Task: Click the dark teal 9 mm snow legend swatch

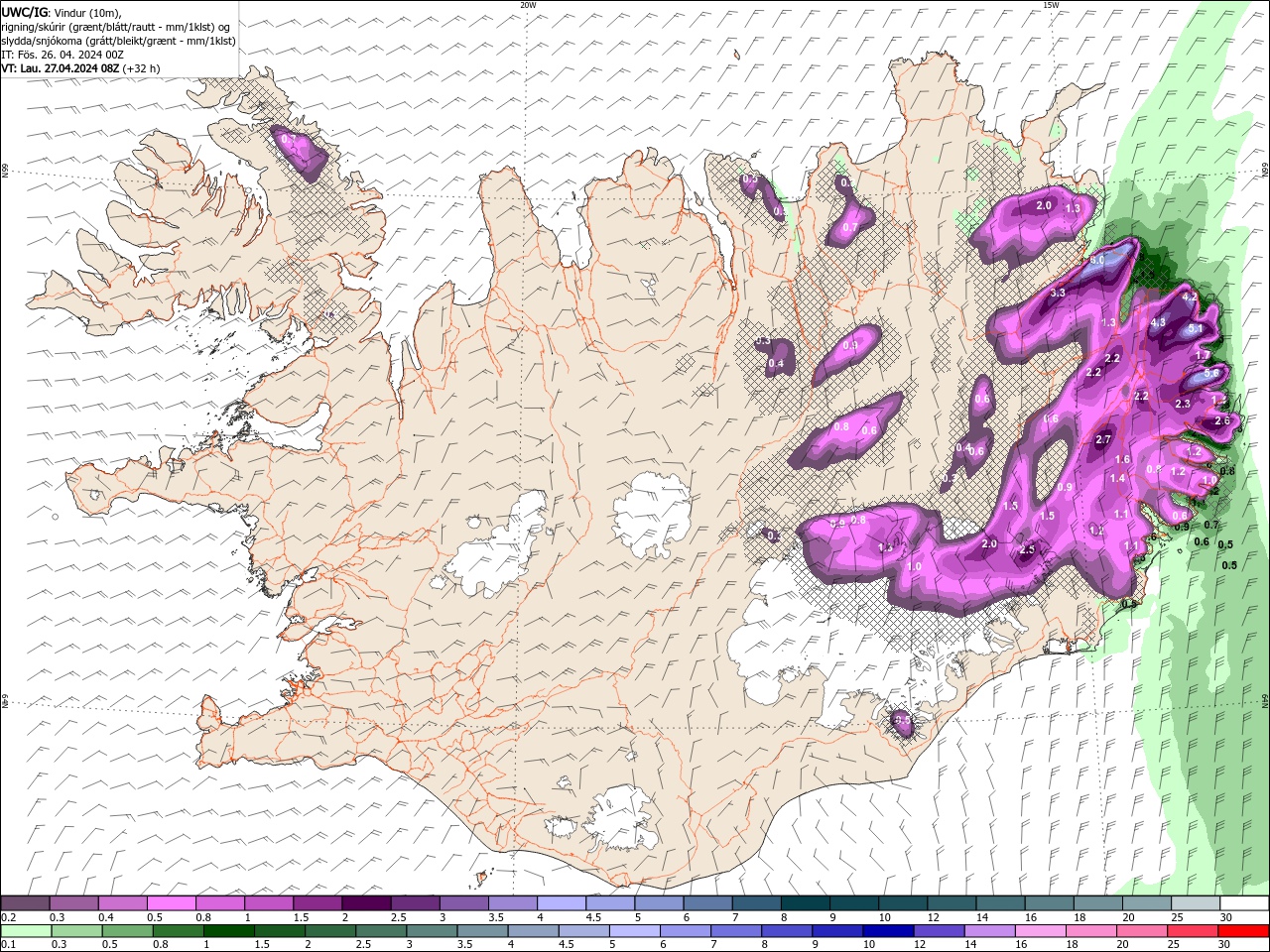Action: pyautogui.click(x=854, y=903)
